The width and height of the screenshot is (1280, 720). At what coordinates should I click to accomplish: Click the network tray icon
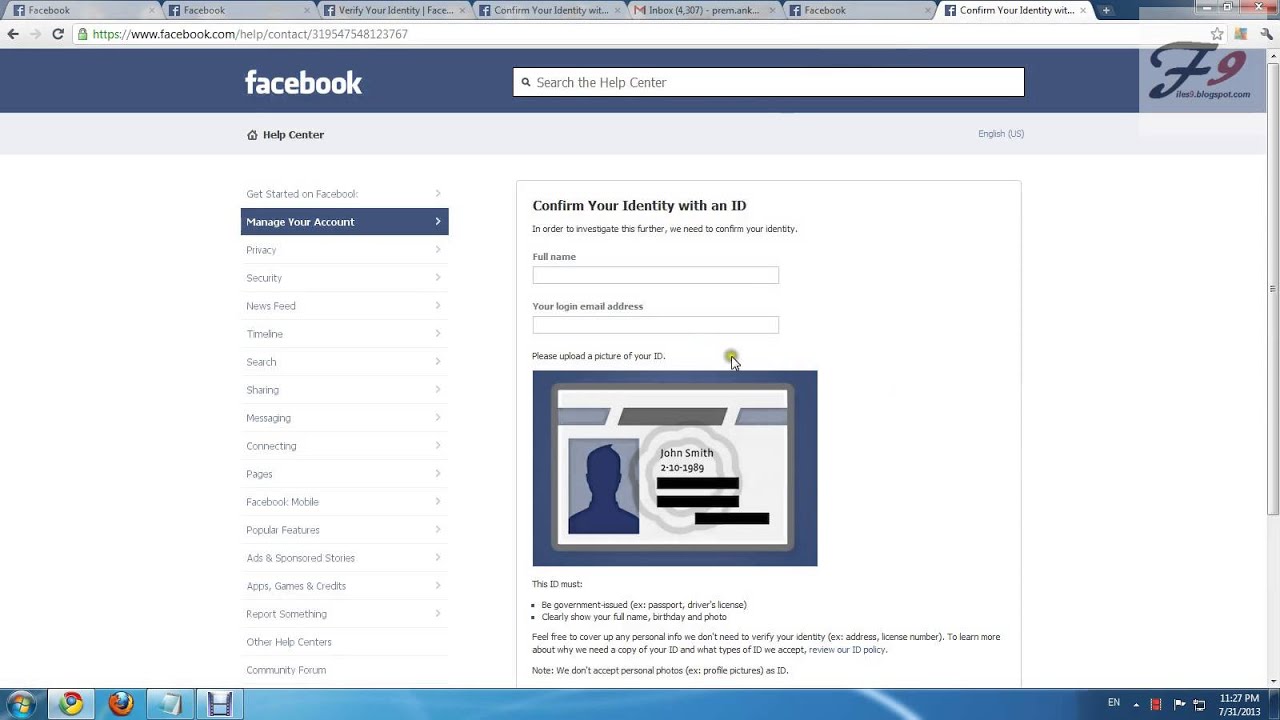[1200, 704]
